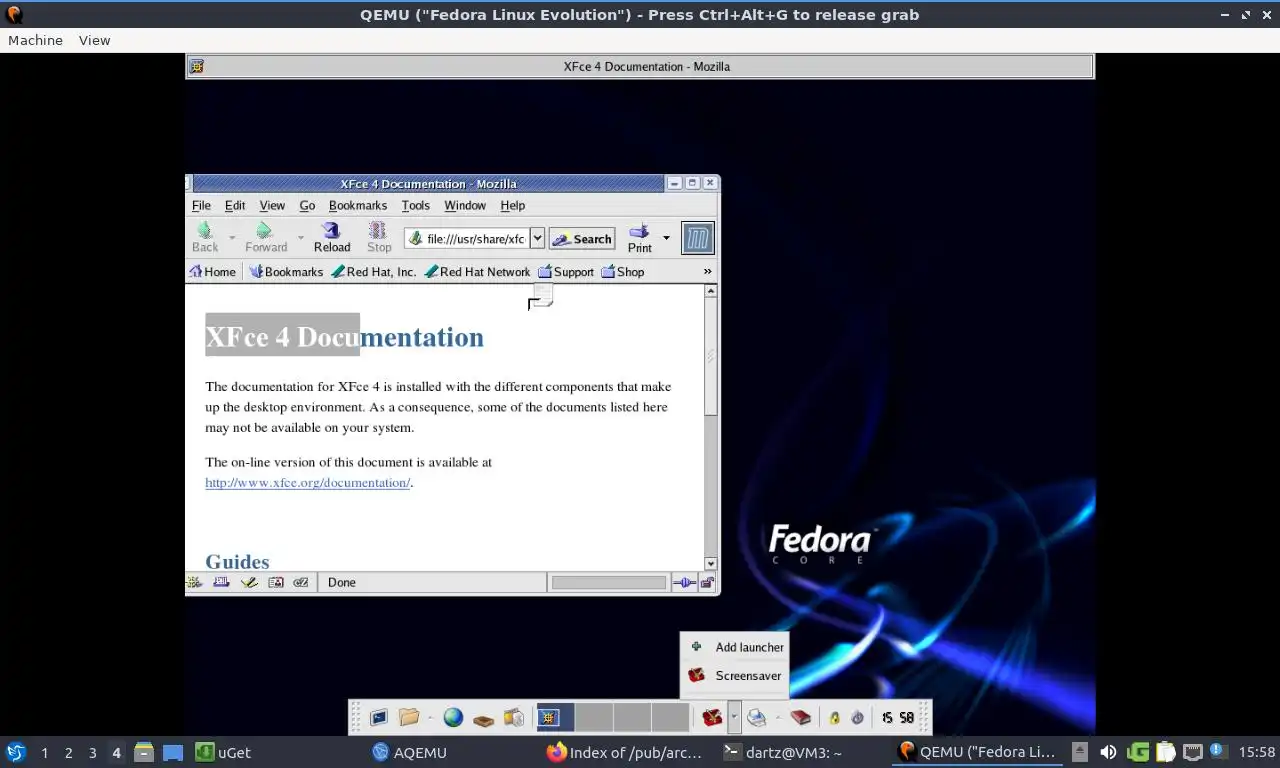Open the URL history dropdown arrow
This screenshot has height=768, width=1280.
click(x=537, y=238)
